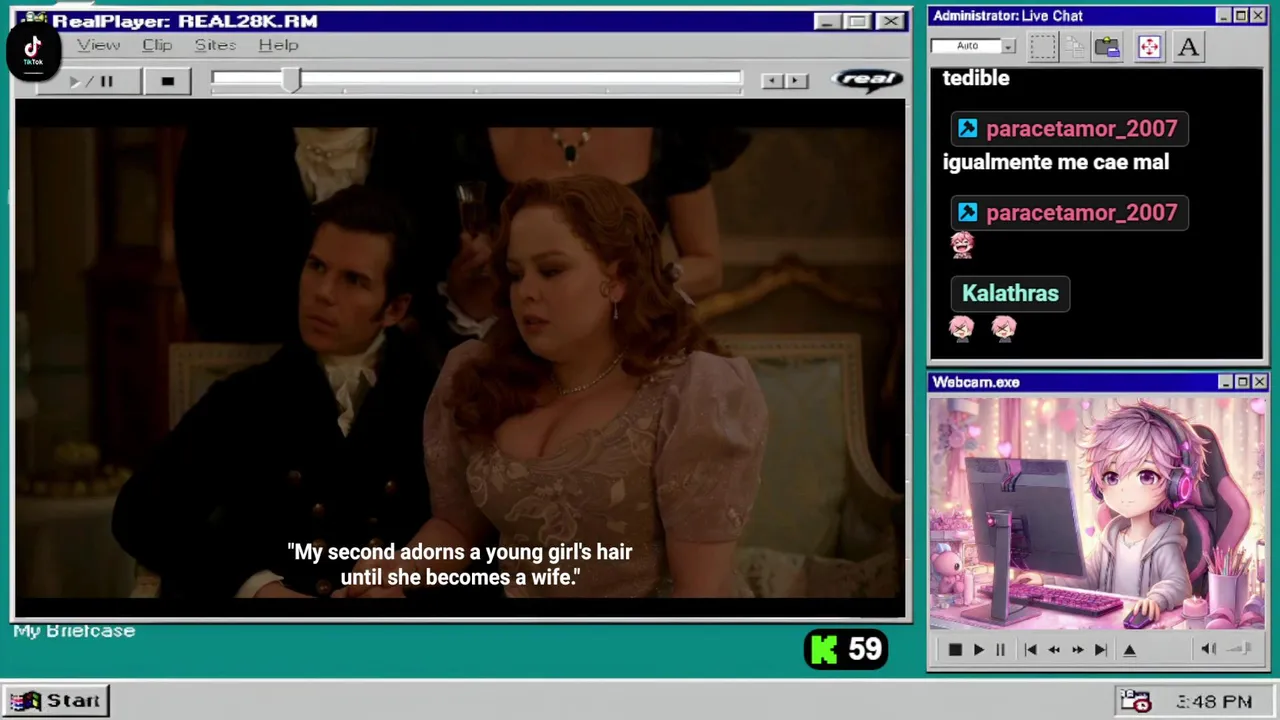
Task: Click the real logo in RealPlayer
Action: 867,80
